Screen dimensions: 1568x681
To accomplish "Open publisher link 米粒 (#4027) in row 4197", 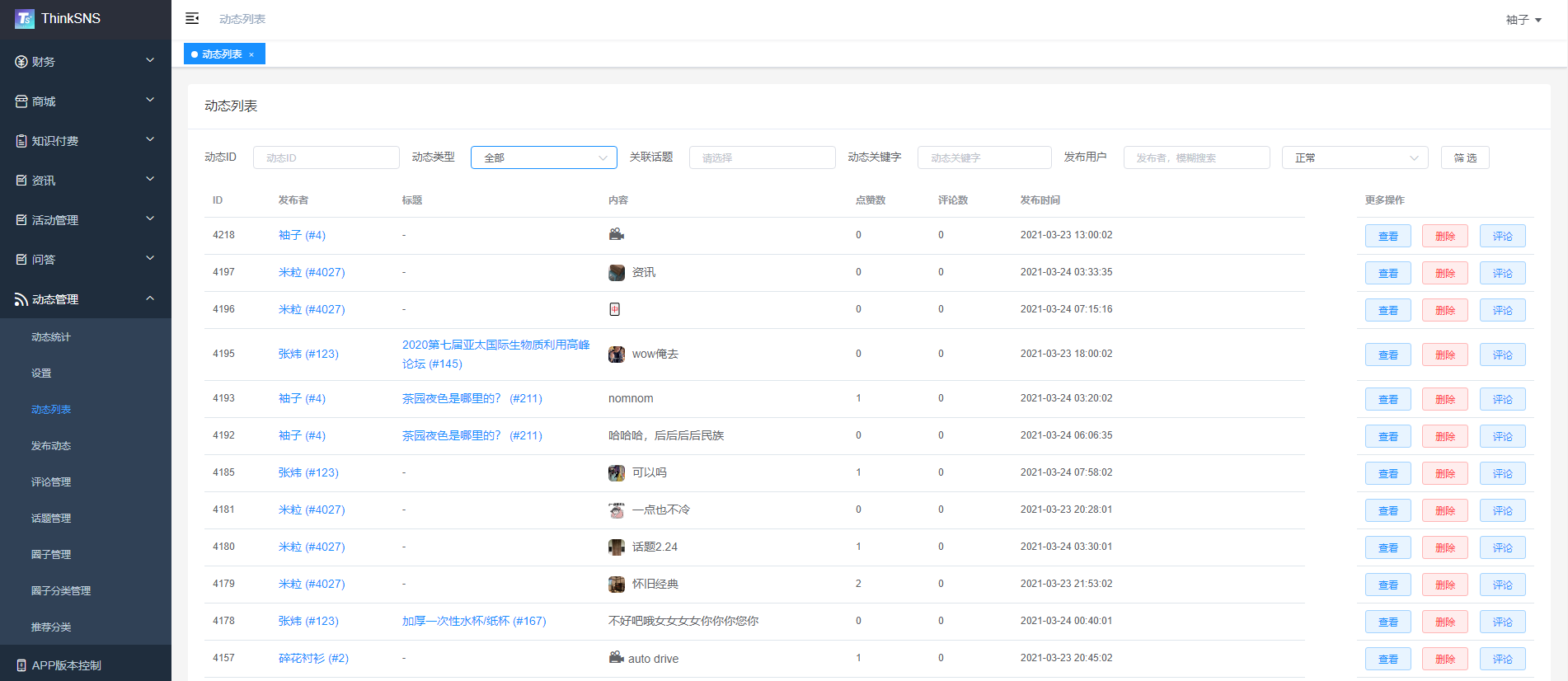I will pyautogui.click(x=312, y=272).
